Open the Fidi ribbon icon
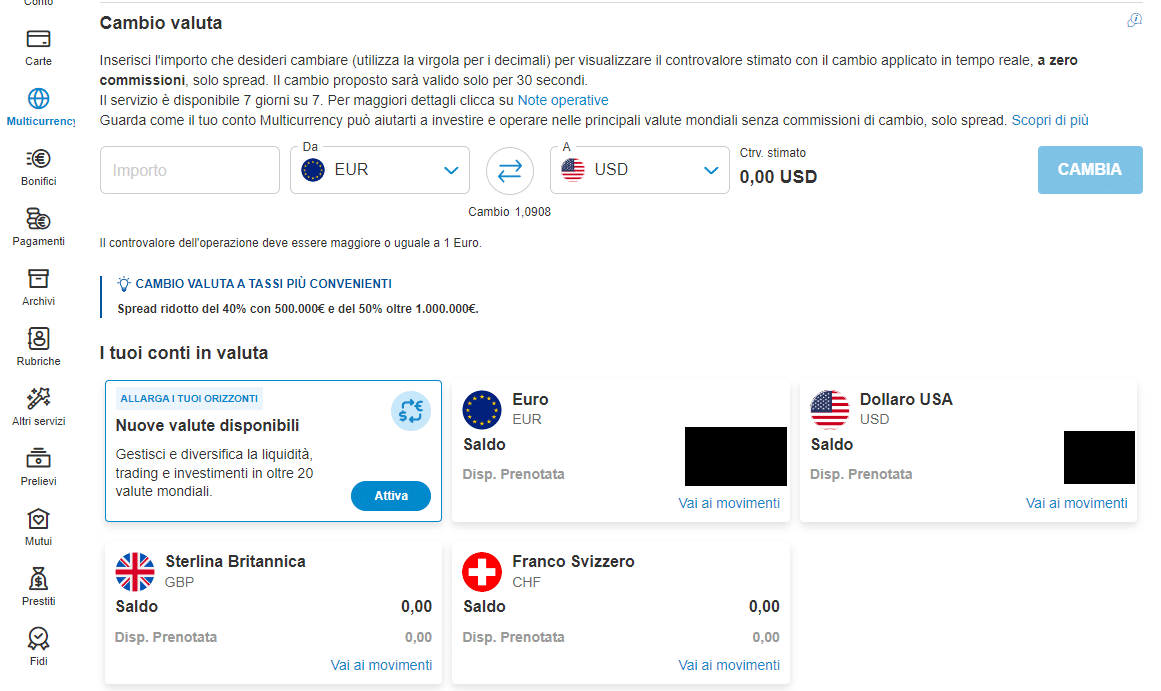Image resolution: width=1161 pixels, height=691 pixels. click(39, 638)
